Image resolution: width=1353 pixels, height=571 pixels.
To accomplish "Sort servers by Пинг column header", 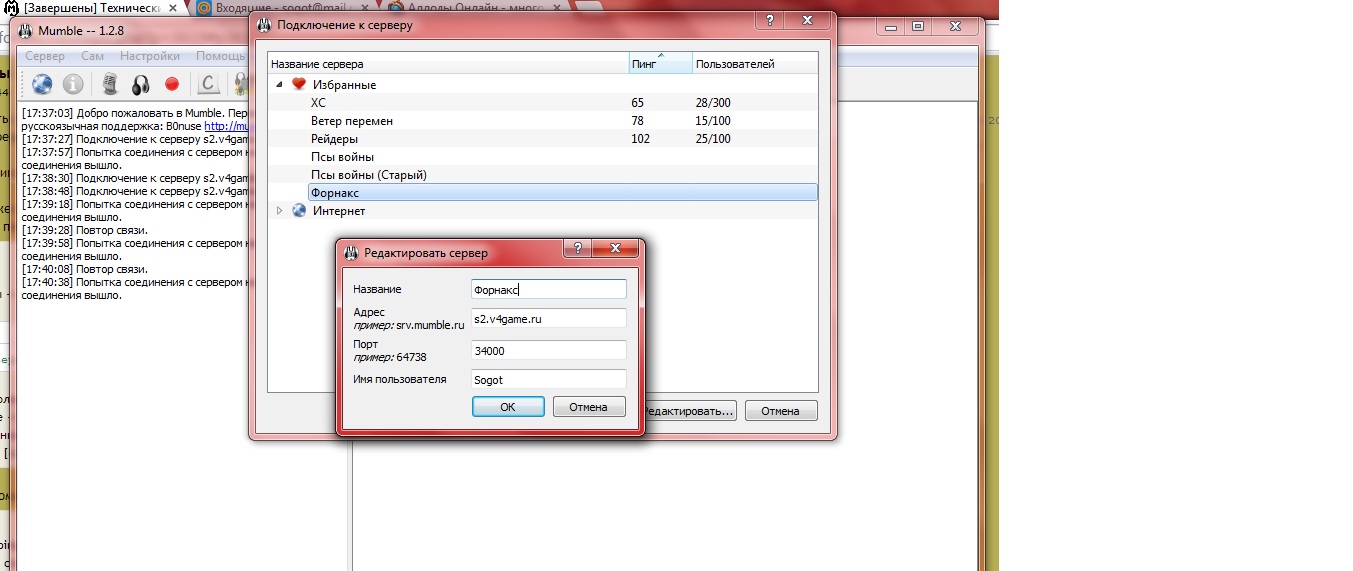I will (660, 64).
